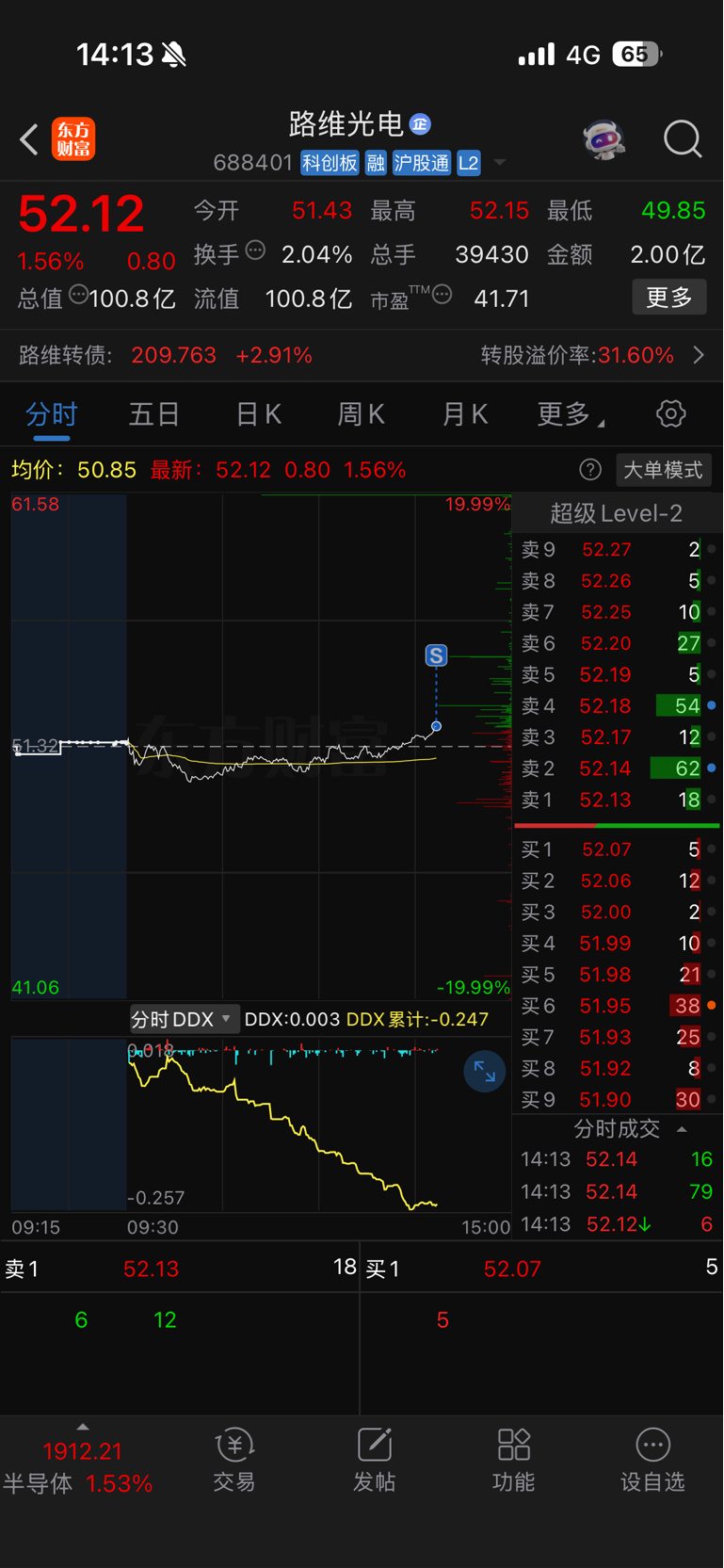This screenshot has height=1568, width=724.
Task: Tap the orange dot beside 买6
Action: (712, 1006)
